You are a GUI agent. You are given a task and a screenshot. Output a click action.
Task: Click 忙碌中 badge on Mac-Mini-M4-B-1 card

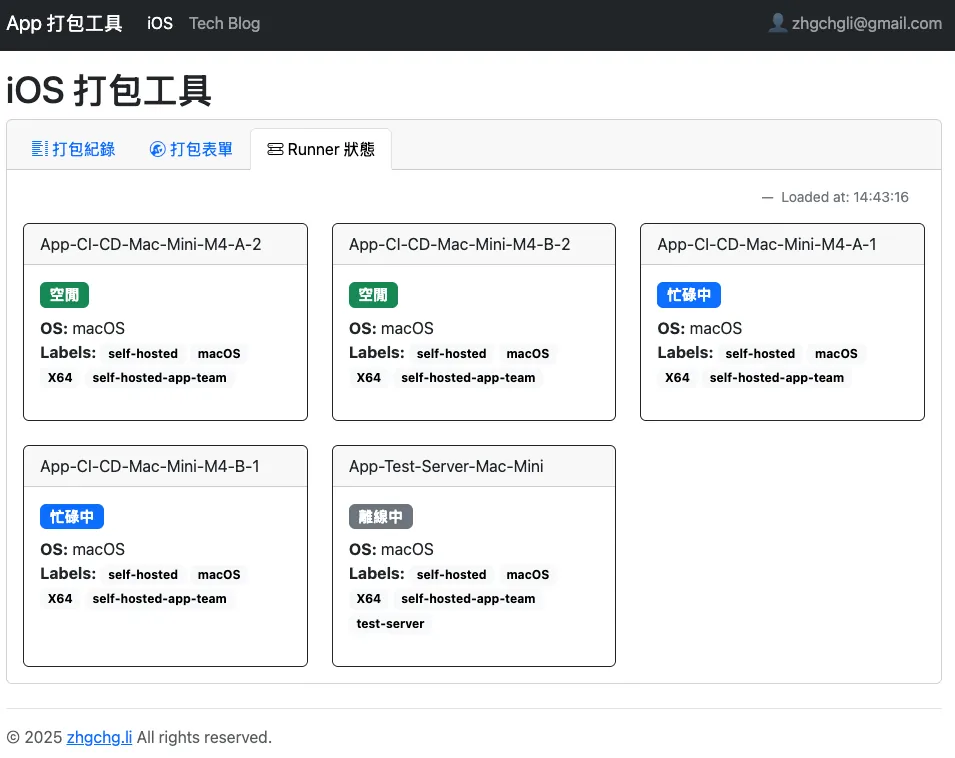click(72, 516)
